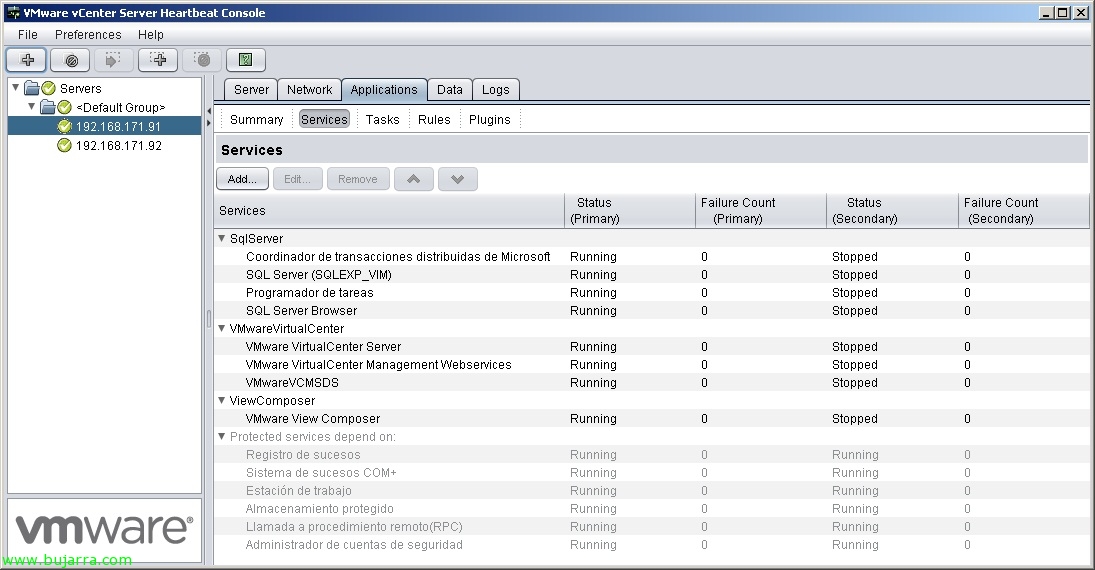Click the move up arrow button
The height and width of the screenshot is (570, 1095).
[414, 179]
